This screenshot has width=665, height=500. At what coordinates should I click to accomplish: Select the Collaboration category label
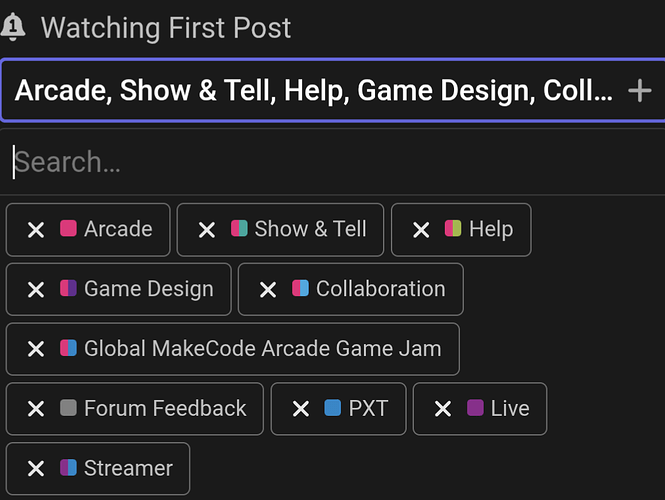380,289
